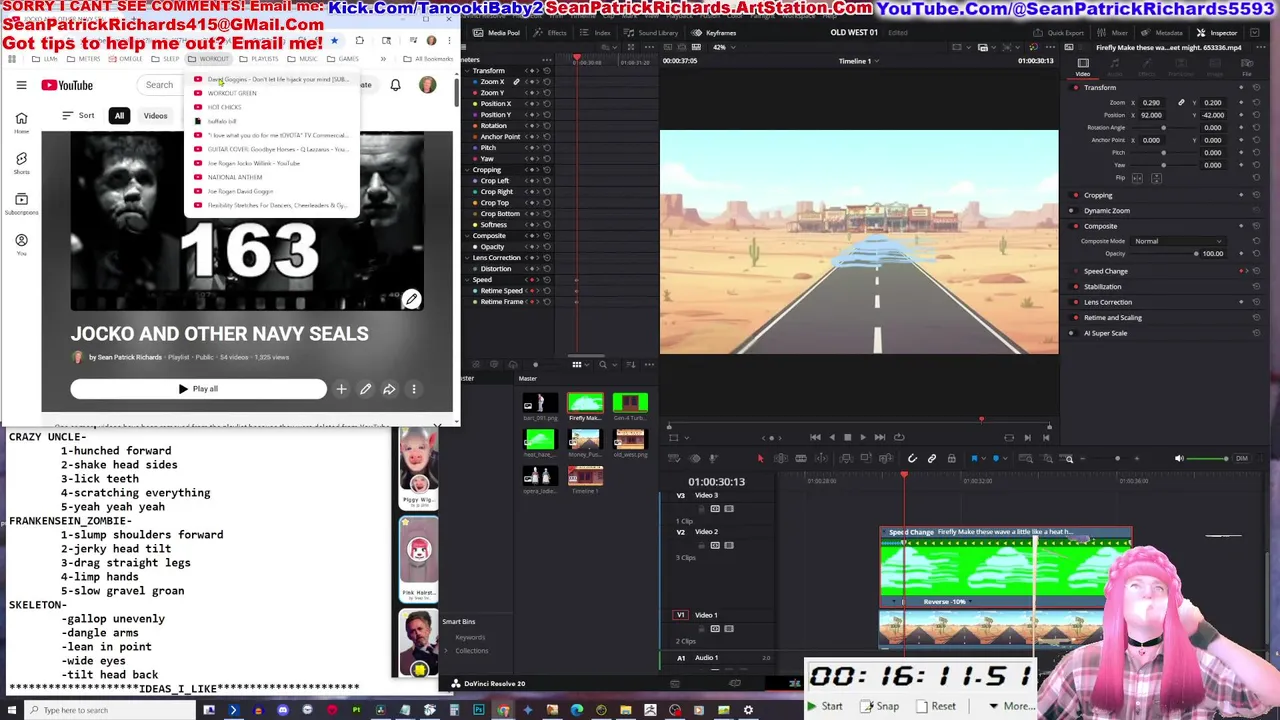Open the Composite Mode dropdown

[1178, 241]
